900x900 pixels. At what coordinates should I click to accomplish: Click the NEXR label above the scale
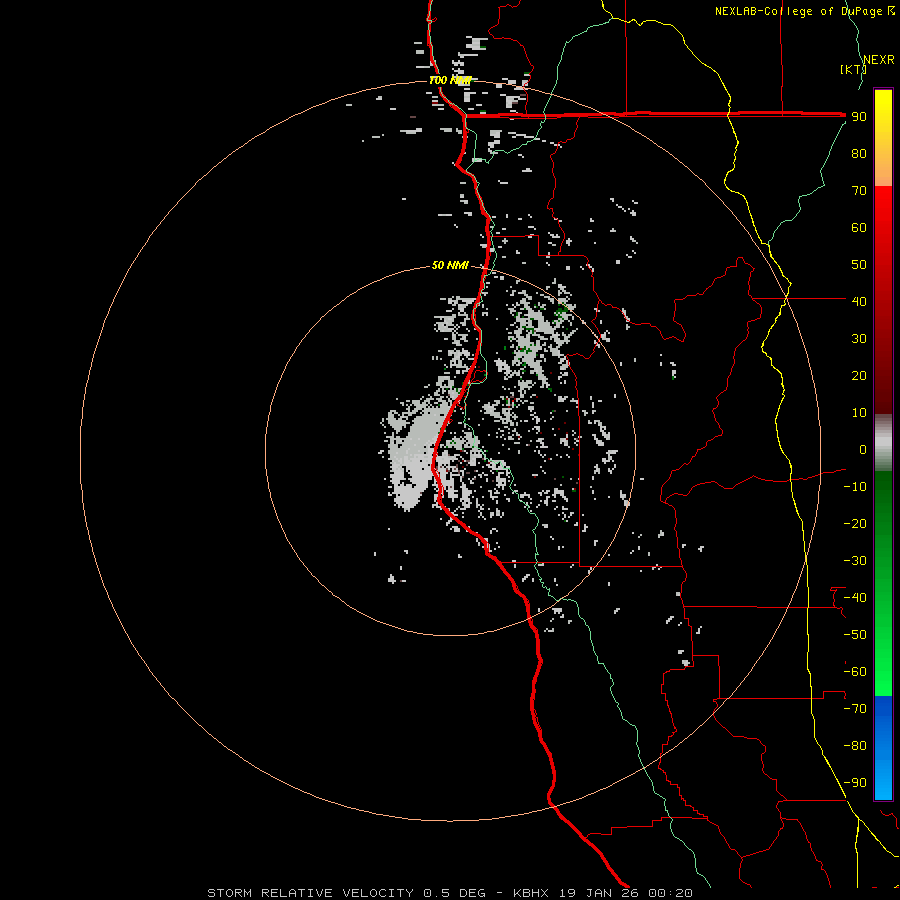pyautogui.click(x=878, y=60)
